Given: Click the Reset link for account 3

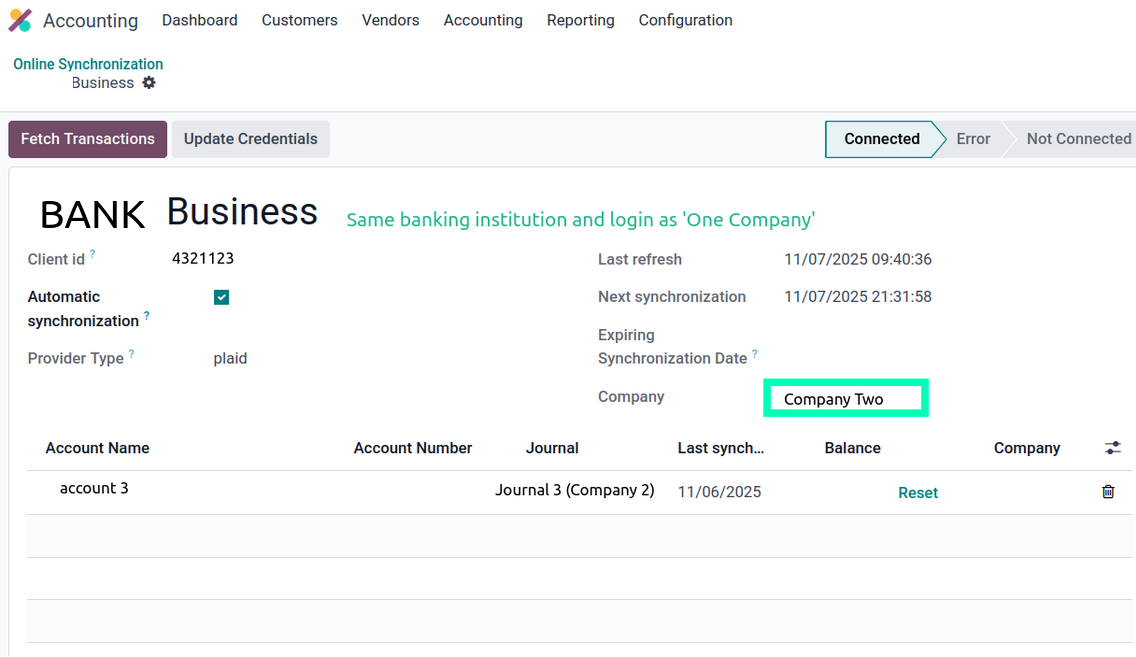Looking at the screenshot, I should tap(917, 492).
